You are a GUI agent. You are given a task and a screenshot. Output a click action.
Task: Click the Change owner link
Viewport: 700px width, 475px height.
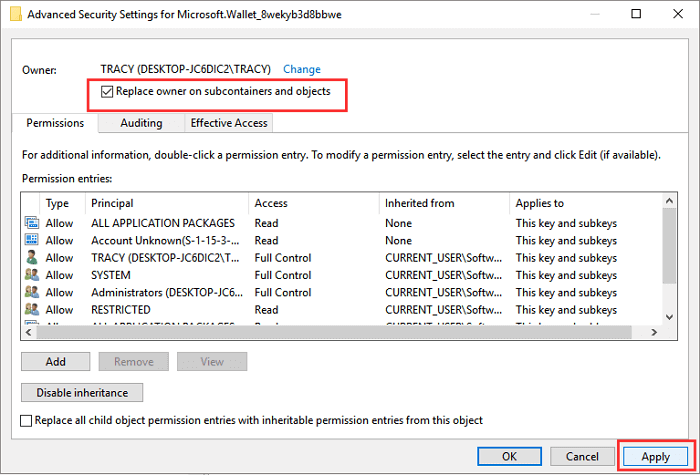tap(302, 69)
